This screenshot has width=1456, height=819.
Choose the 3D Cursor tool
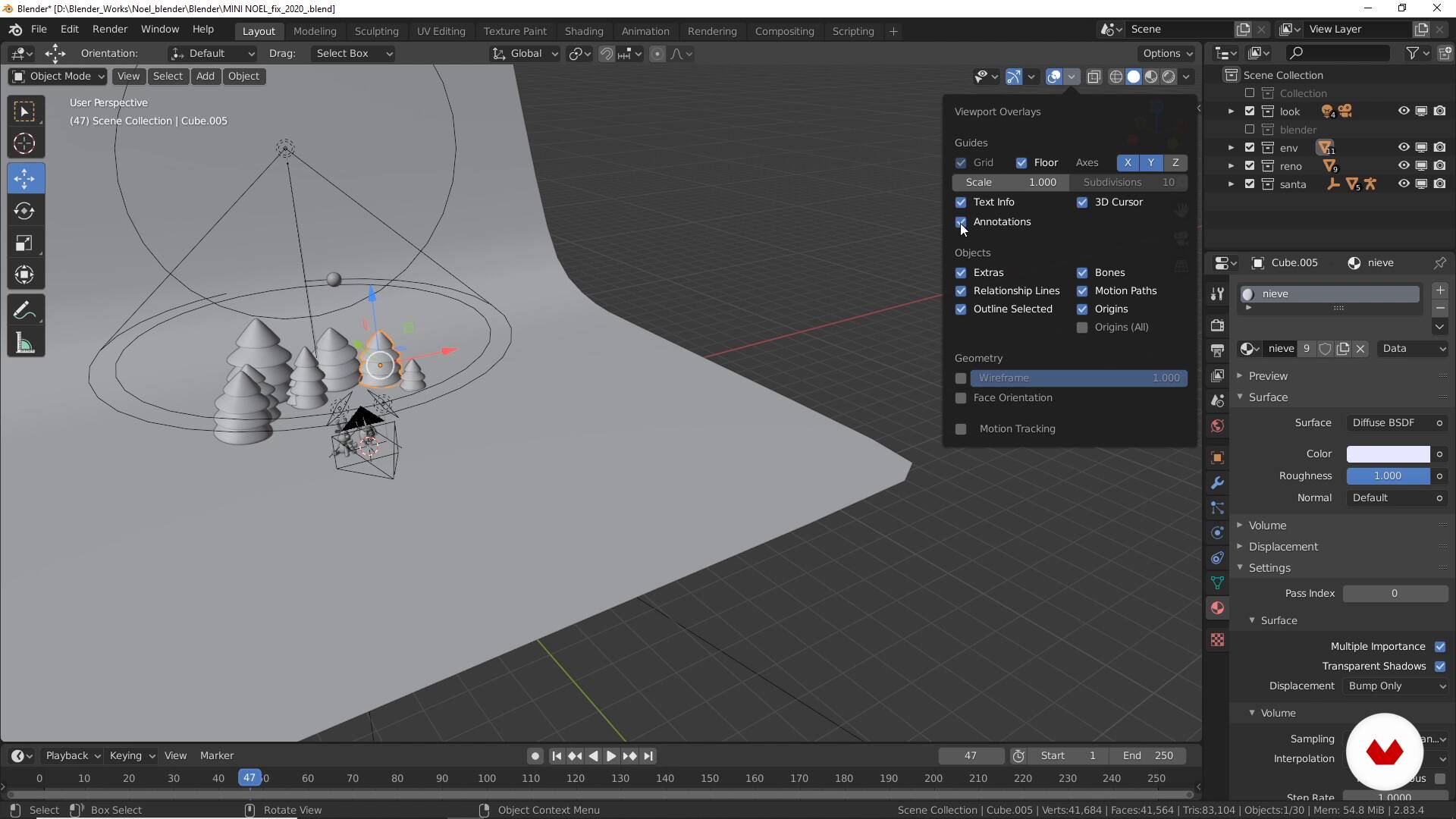point(24,143)
